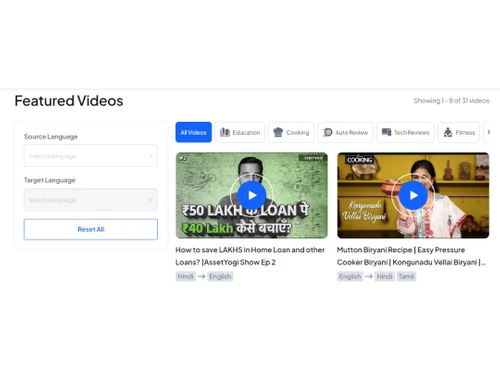
Task: Switch to the Education category tab
Action: (x=240, y=132)
